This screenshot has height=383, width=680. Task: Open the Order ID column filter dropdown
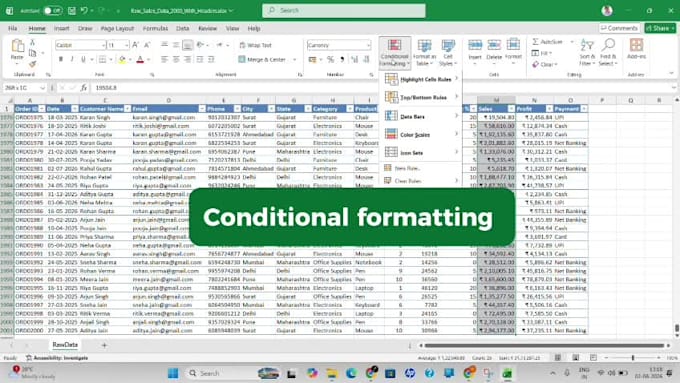click(x=42, y=109)
